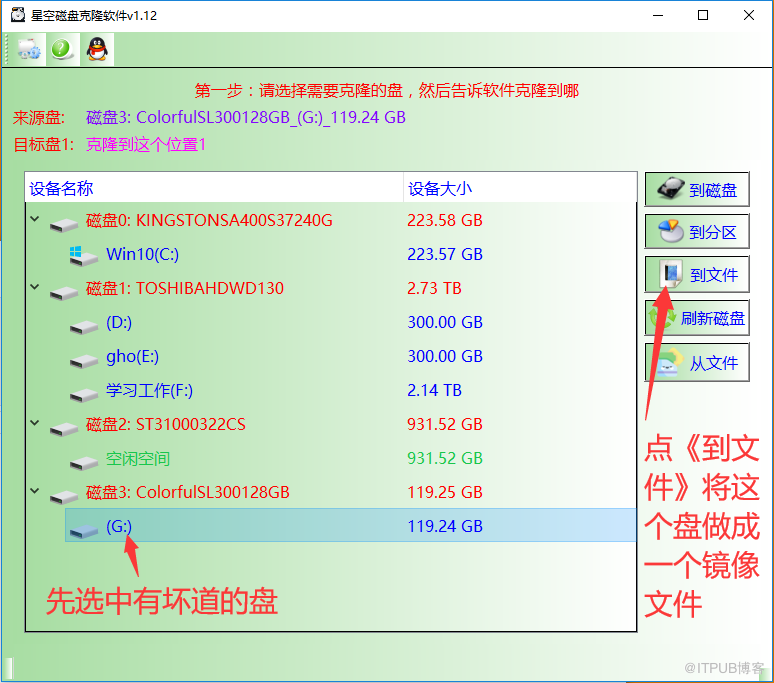Click the drive icon beside gho(E:)
774x683 pixels.
pyautogui.click(x=83, y=361)
